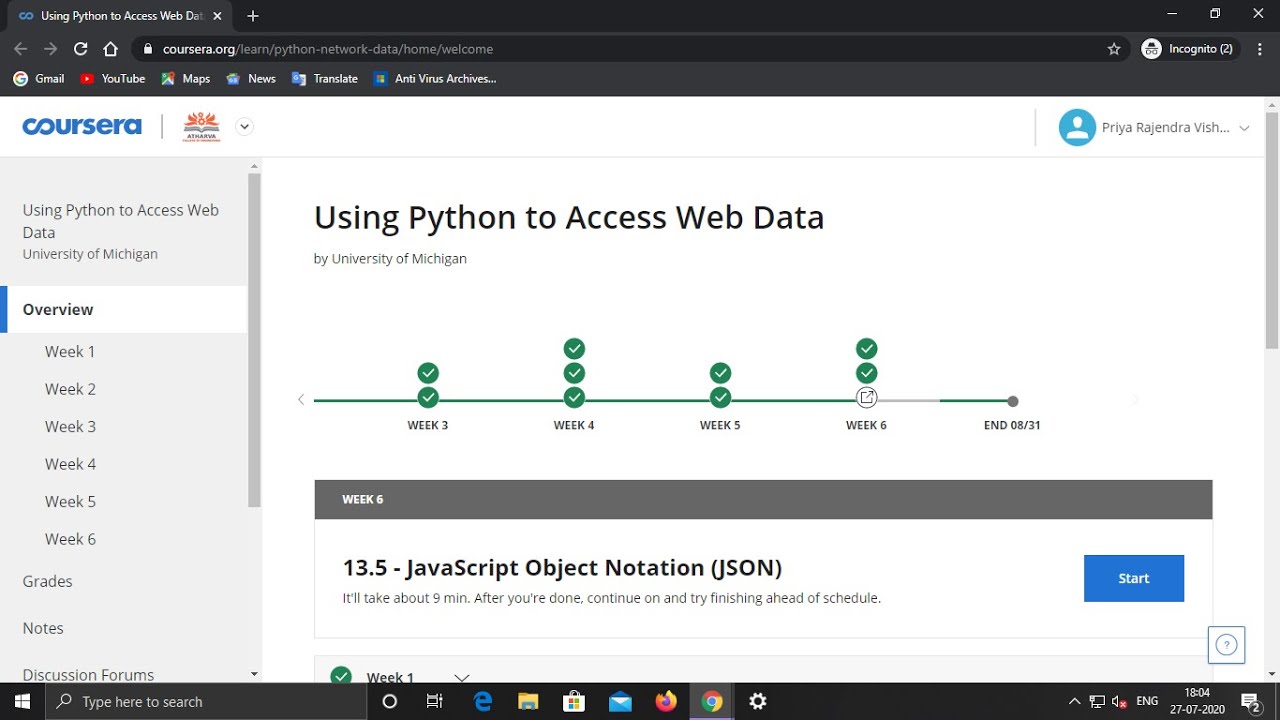The height and width of the screenshot is (720, 1280).
Task: Open Mail app from taskbar
Action: coord(620,701)
